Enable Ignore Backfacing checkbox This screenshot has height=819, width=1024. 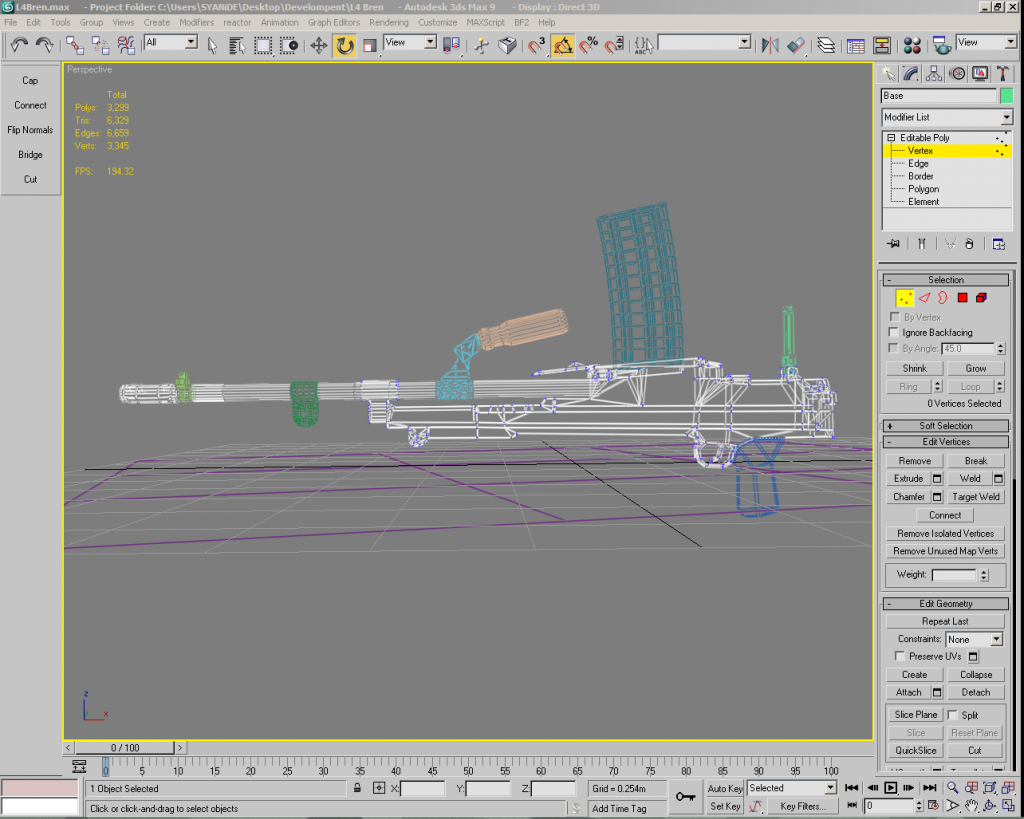[x=894, y=332]
